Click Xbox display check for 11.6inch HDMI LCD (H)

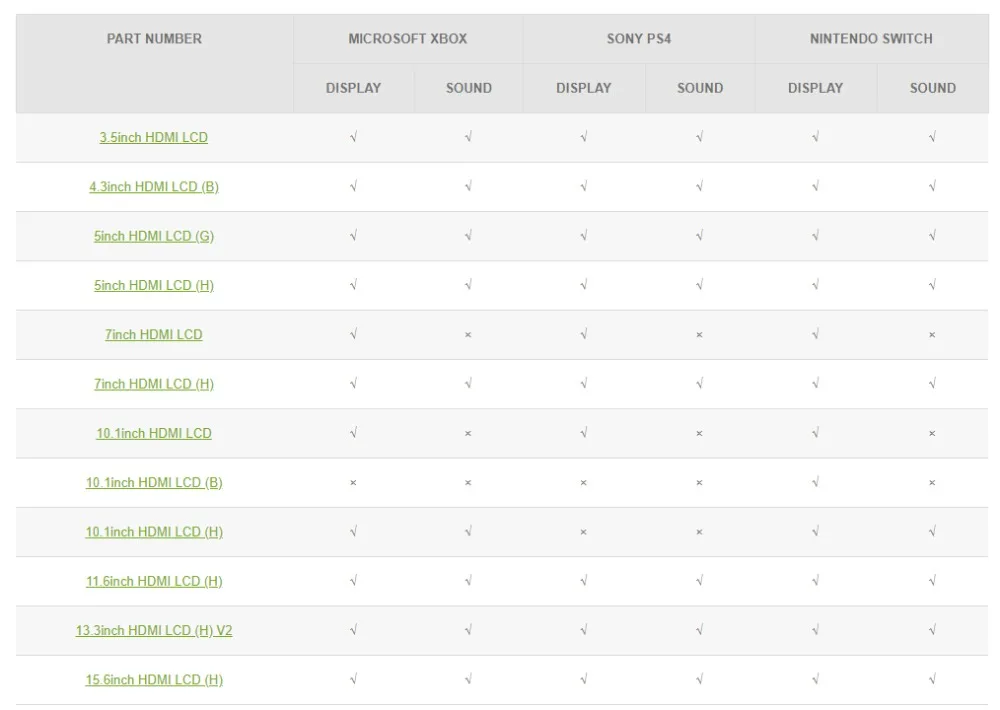(x=353, y=581)
